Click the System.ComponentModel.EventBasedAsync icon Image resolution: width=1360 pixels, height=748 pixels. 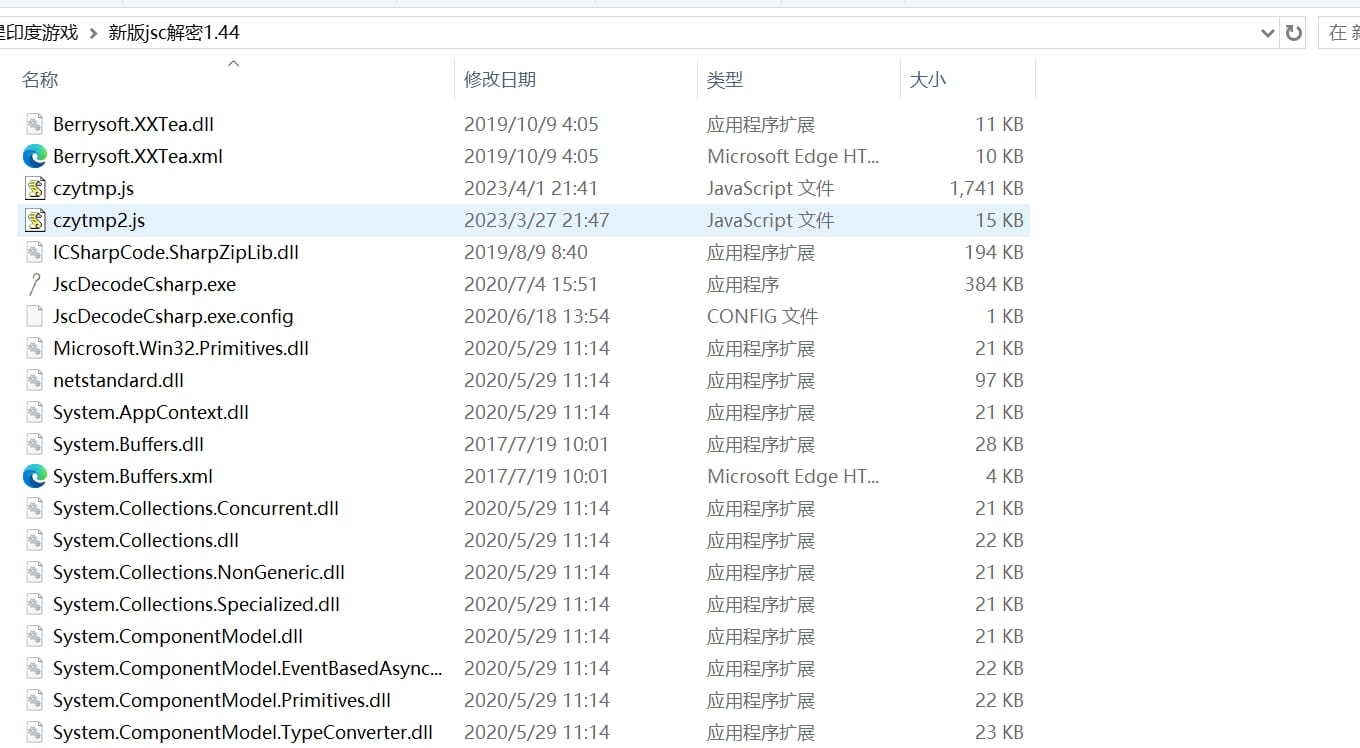click(x=35, y=668)
